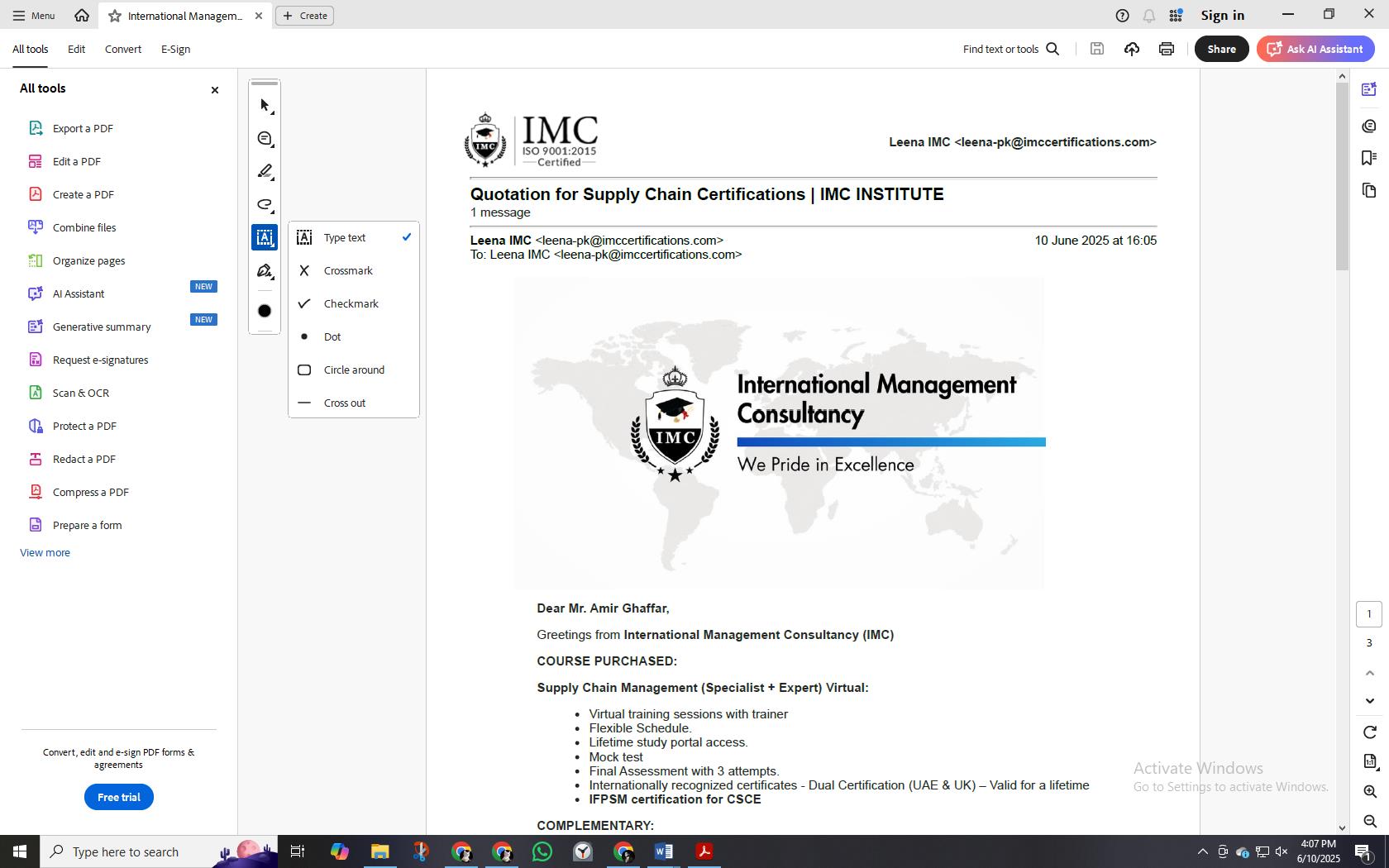1389x868 pixels.
Task: Choose Dot from the flyout
Action: [x=354, y=336]
